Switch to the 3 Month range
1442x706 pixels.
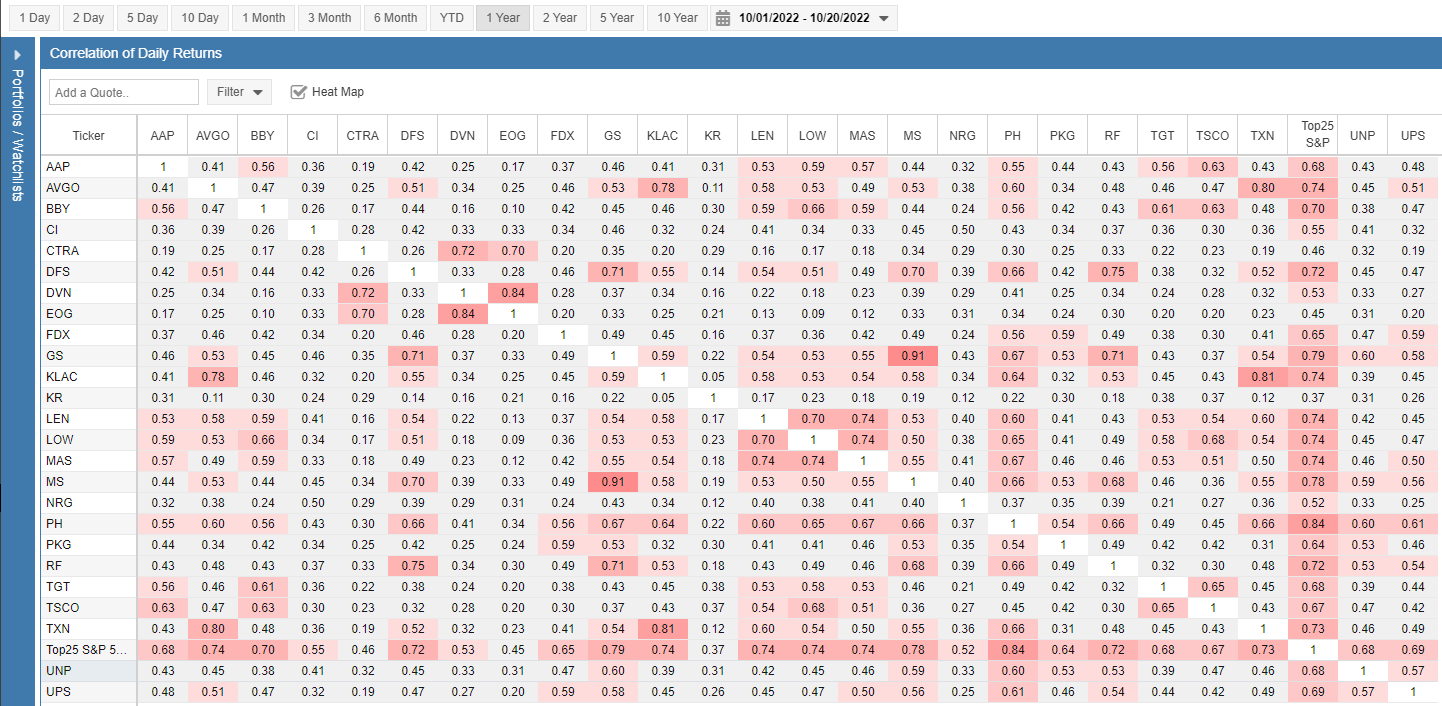click(329, 18)
